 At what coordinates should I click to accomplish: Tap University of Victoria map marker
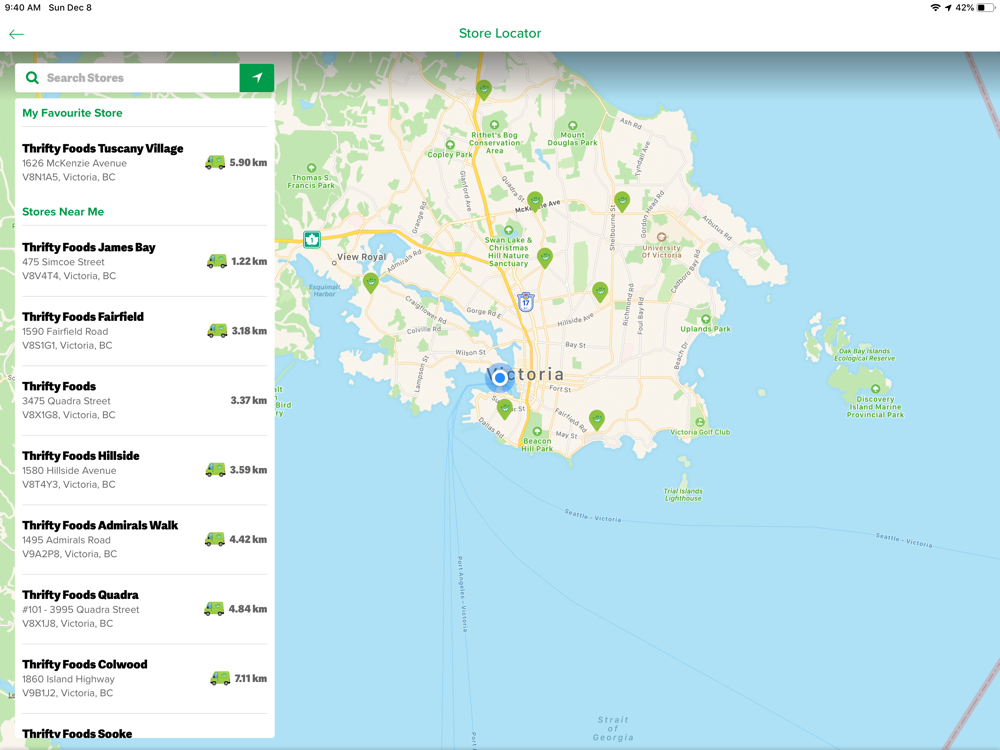(661, 237)
